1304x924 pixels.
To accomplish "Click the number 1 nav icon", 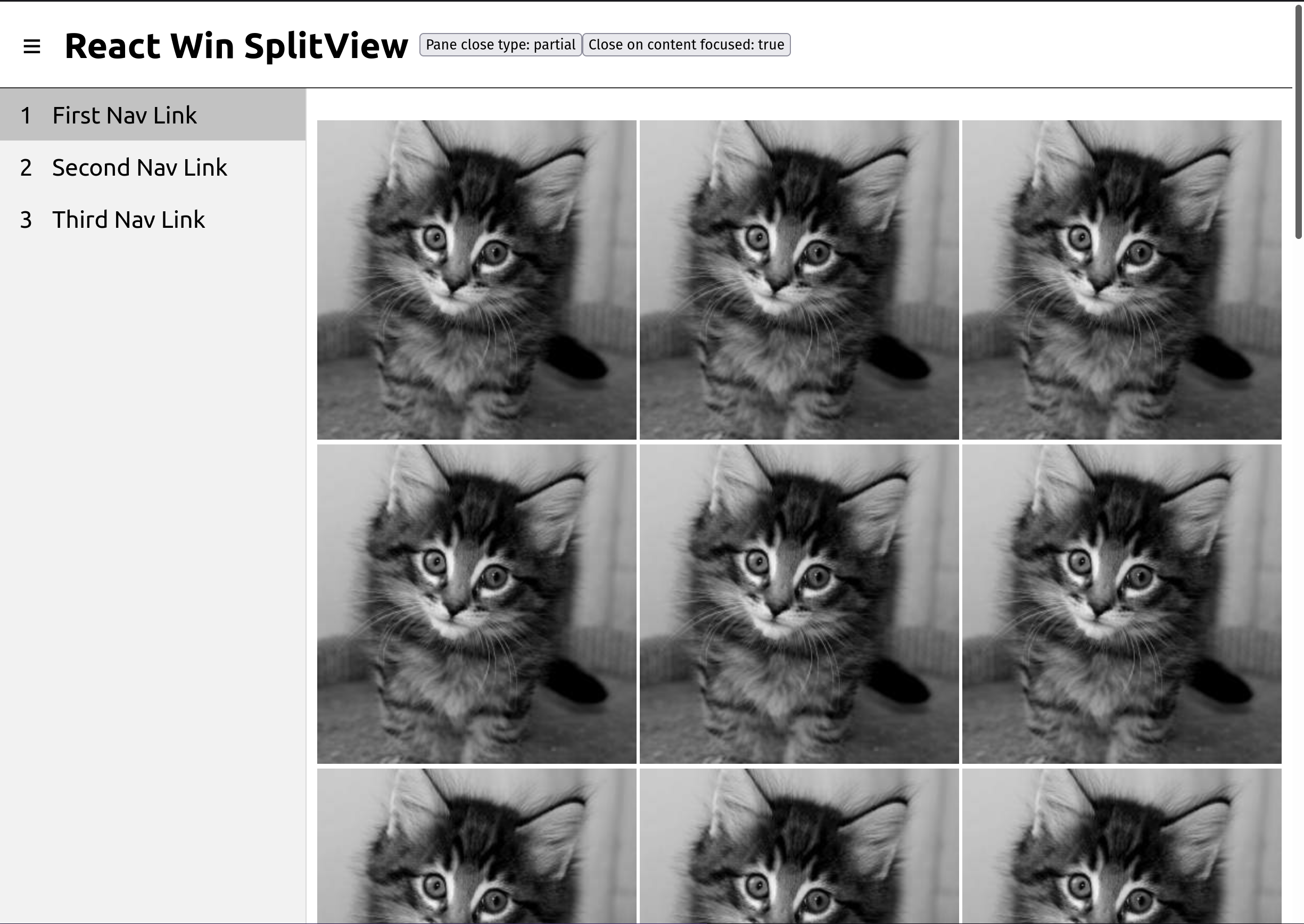I will (x=26, y=115).
